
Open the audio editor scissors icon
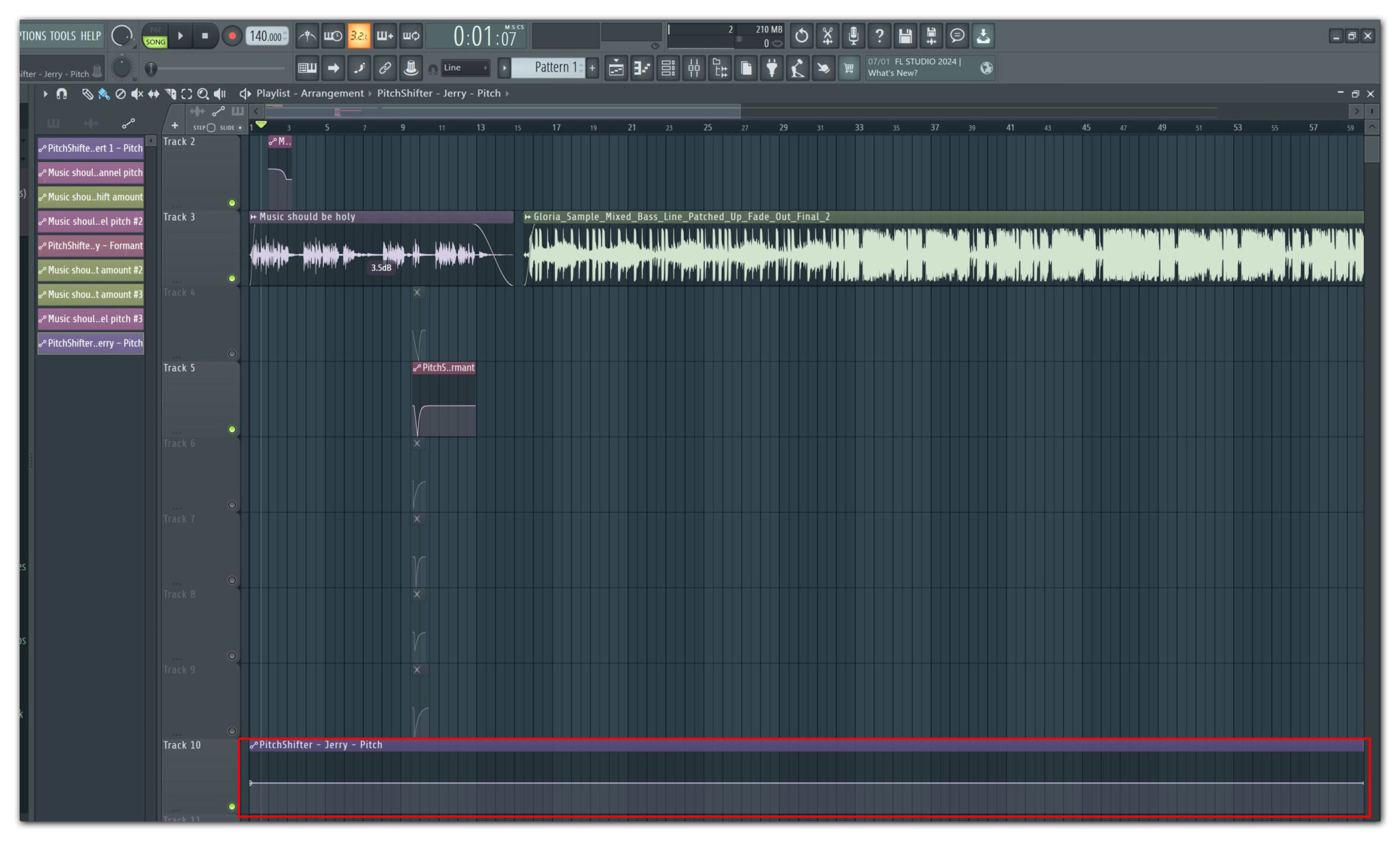[x=828, y=36]
